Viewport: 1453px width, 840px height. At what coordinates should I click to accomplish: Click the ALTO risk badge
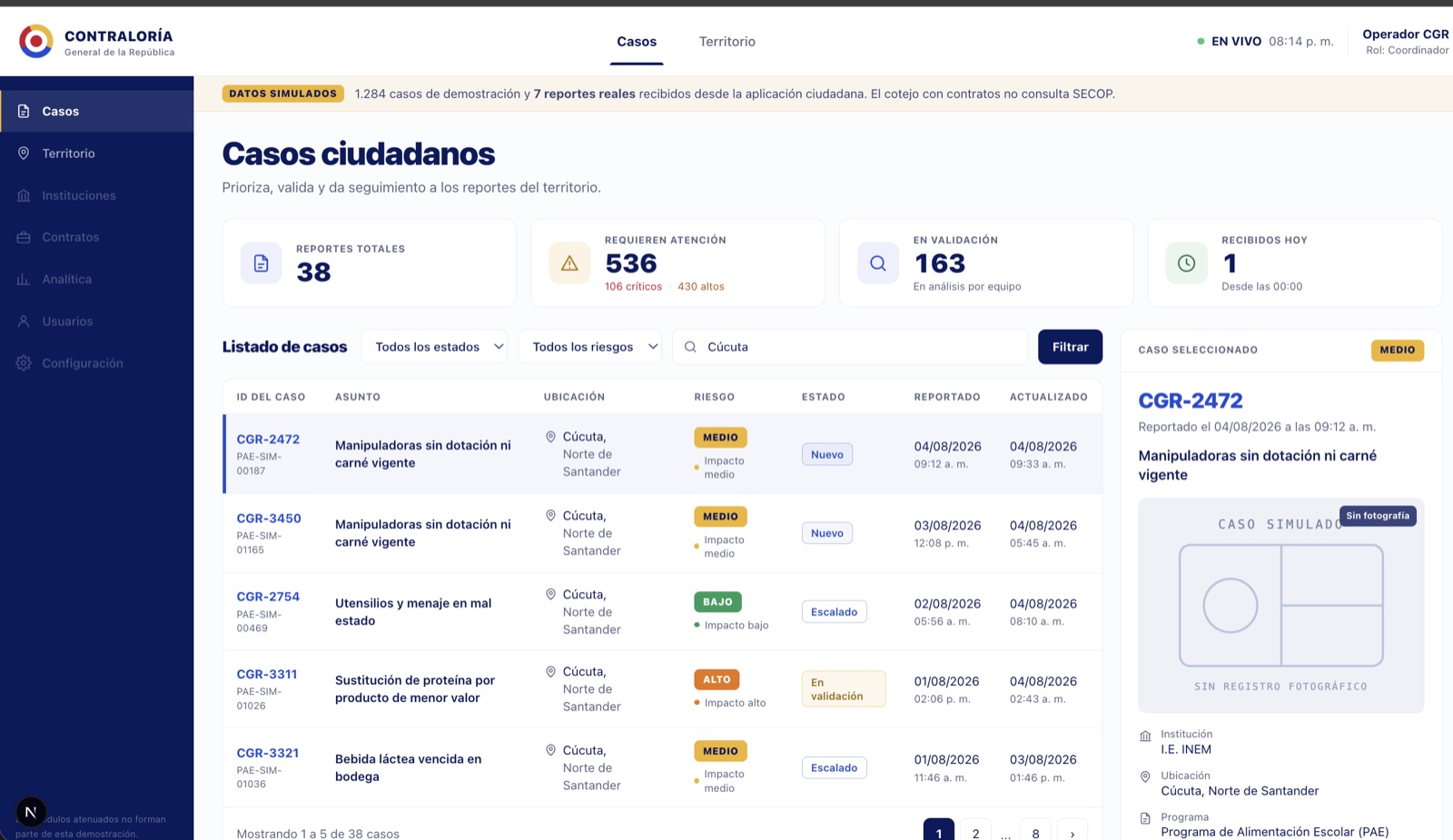(x=717, y=679)
